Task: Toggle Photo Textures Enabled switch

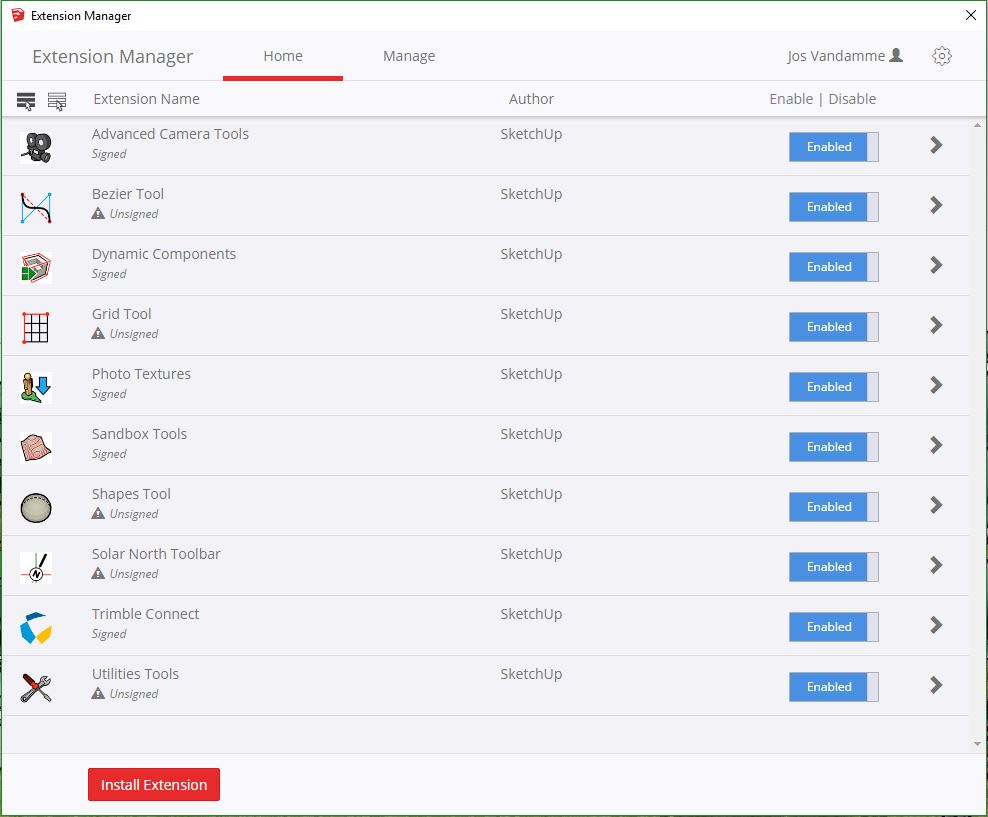Action: tap(834, 387)
